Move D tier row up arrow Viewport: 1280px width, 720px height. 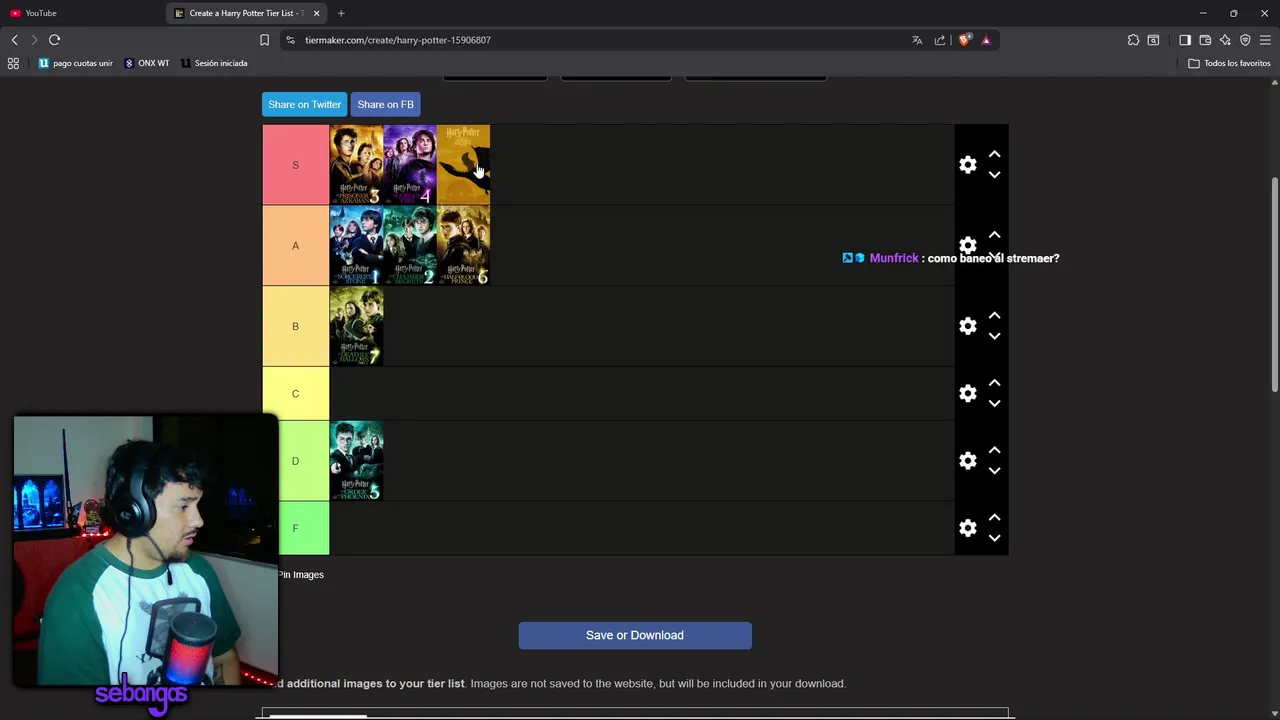pyautogui.click(x=994, y=451)
